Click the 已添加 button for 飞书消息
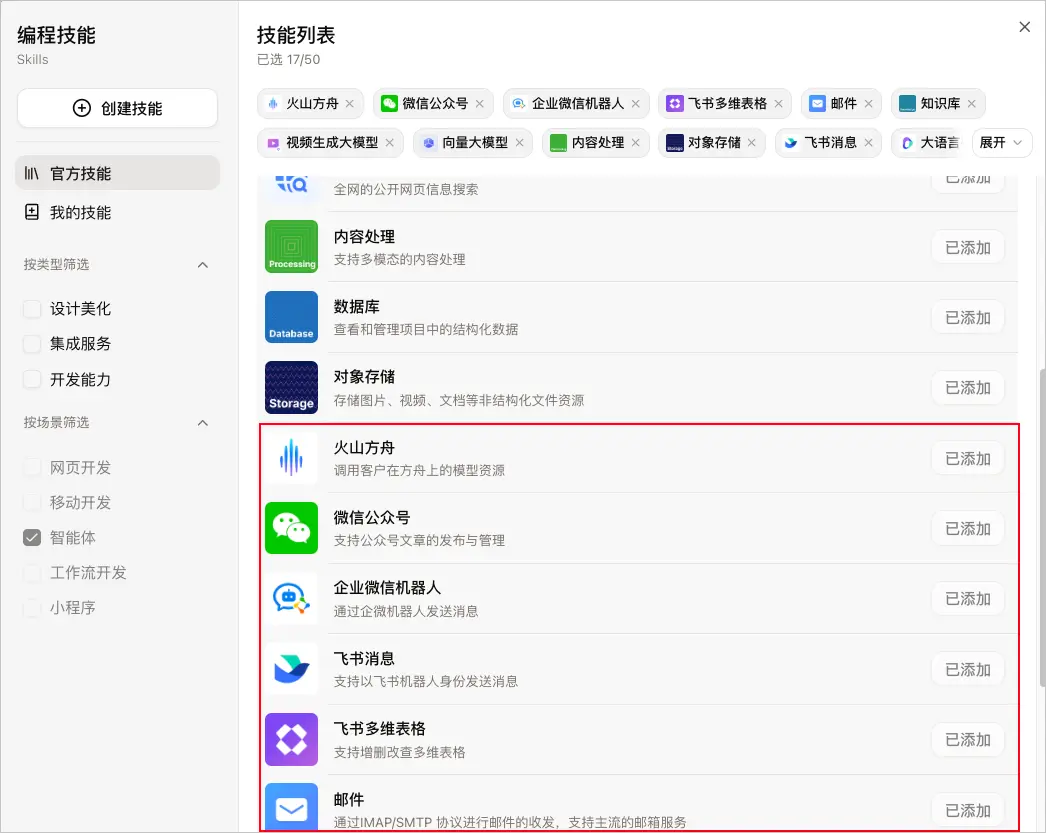This screenshot has height=833, width=1046. [968, 670]
